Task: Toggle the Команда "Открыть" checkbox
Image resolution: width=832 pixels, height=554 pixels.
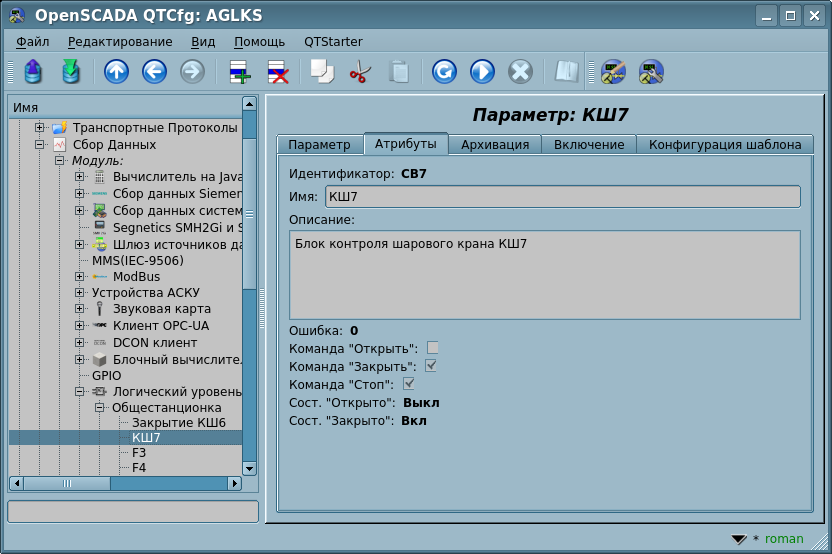Action: coord(433,348)
